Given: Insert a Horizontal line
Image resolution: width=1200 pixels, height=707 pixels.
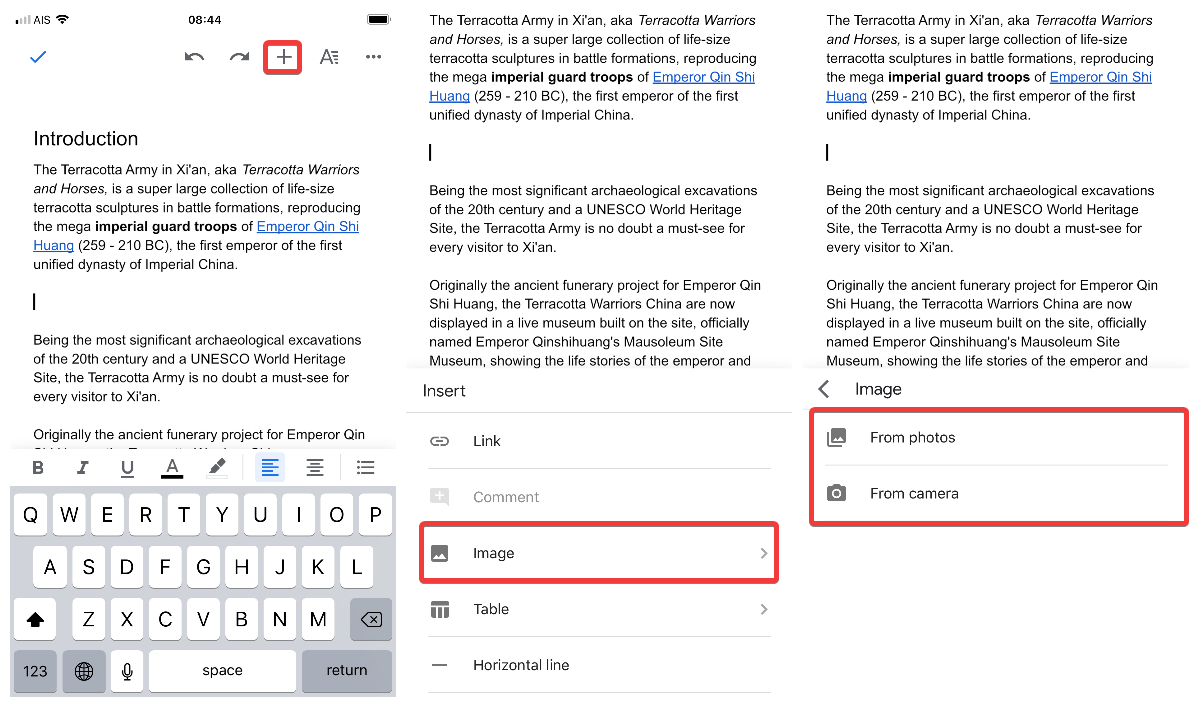Looking at the screenshot, I should click(x=599, y=665).
